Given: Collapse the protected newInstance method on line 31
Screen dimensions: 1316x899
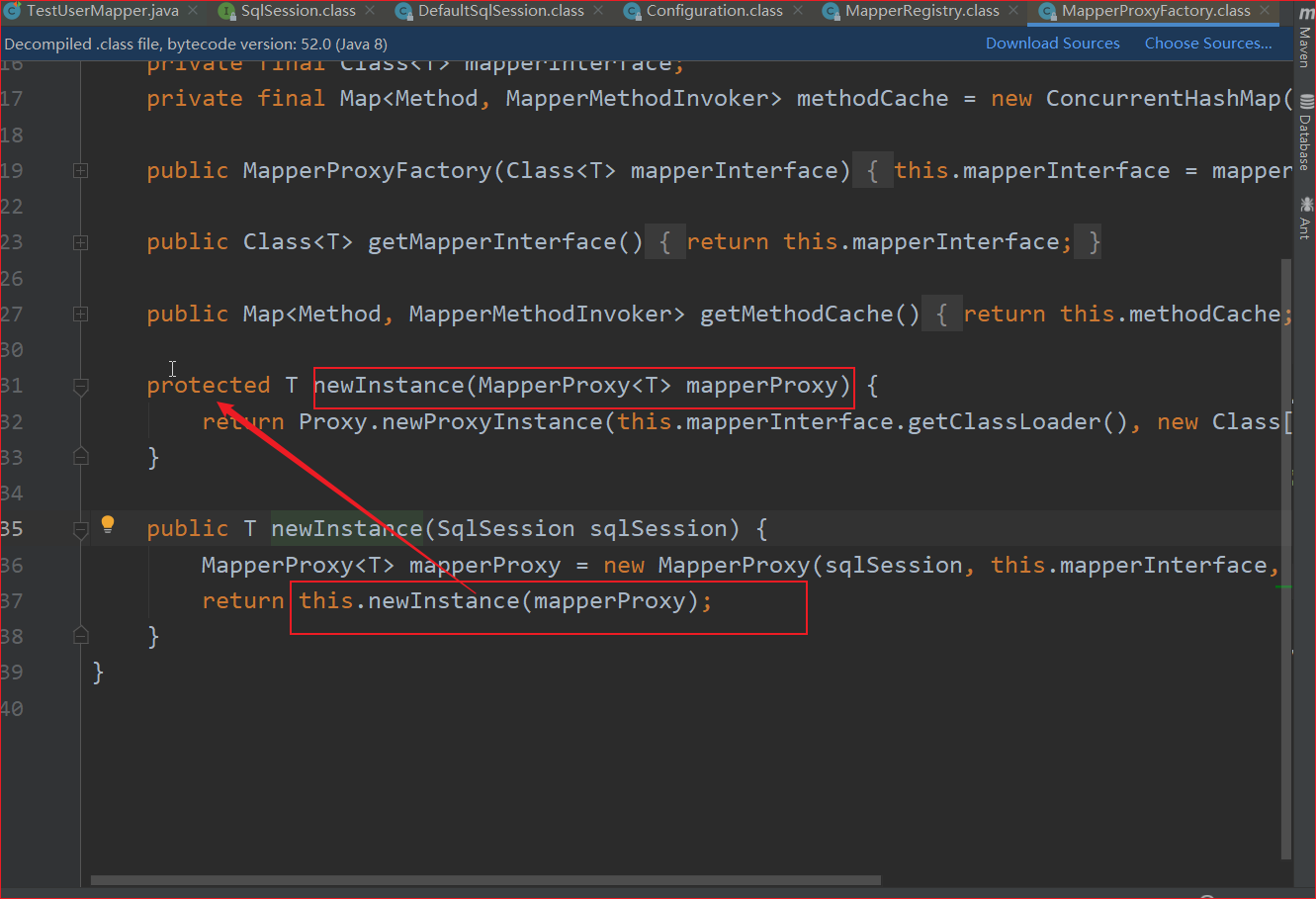Looking at the screenshot, I should pyautogui.click(x=81, y=386).
